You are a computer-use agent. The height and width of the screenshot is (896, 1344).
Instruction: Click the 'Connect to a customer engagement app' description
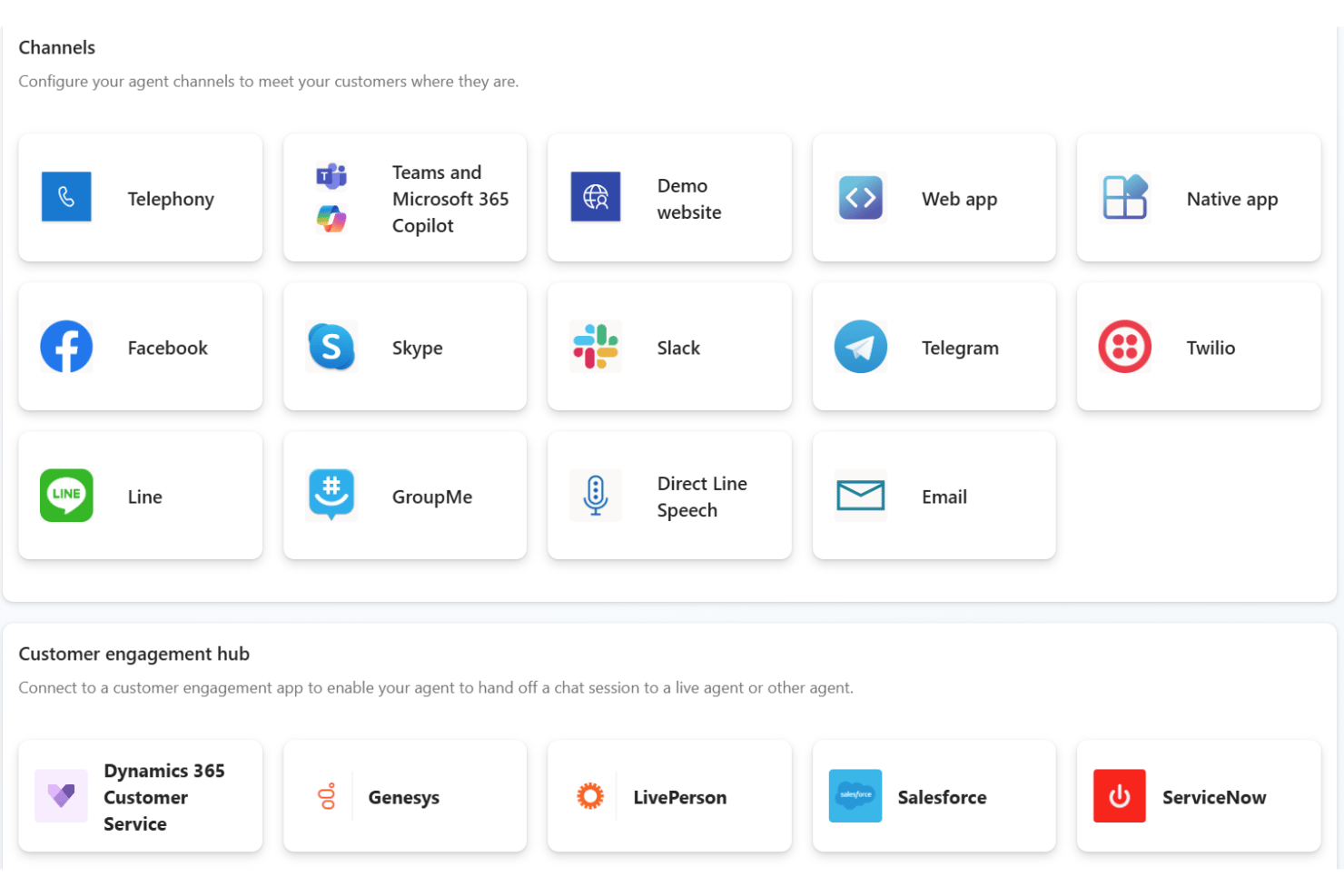coord(436,687)
